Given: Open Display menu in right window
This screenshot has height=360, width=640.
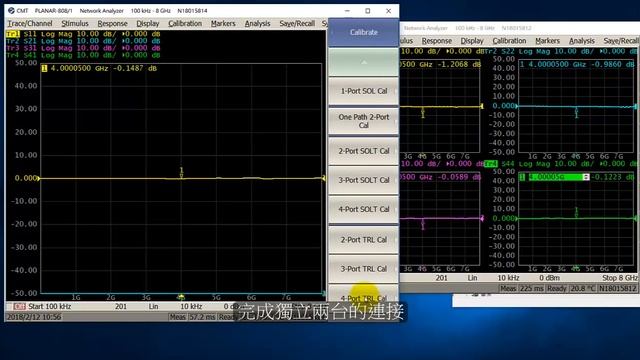Looking at the screenshot, I should tap(472, 41).
